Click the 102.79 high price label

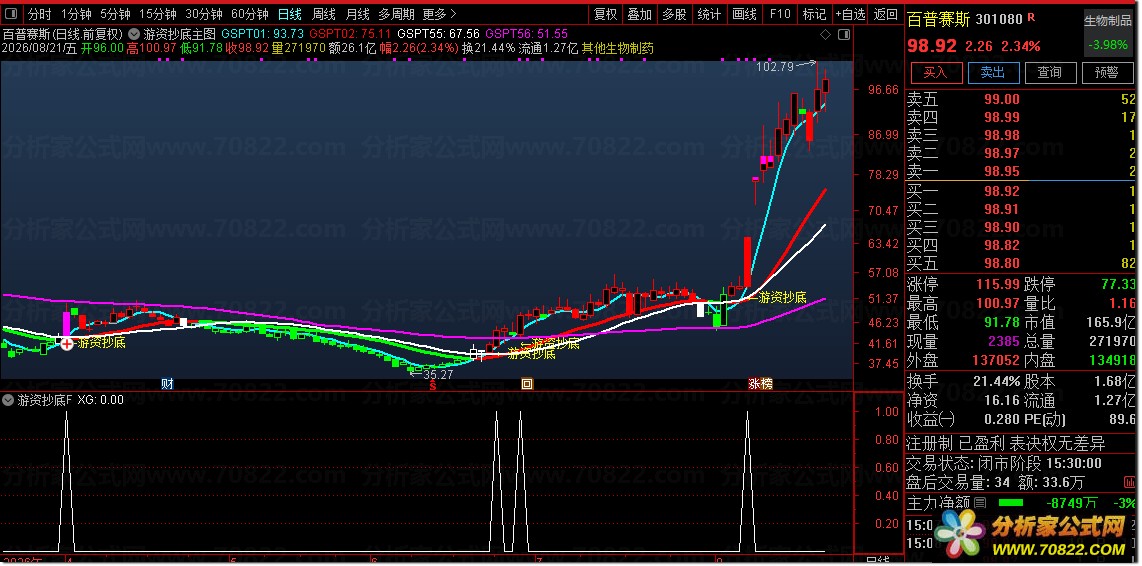(774, 67)
